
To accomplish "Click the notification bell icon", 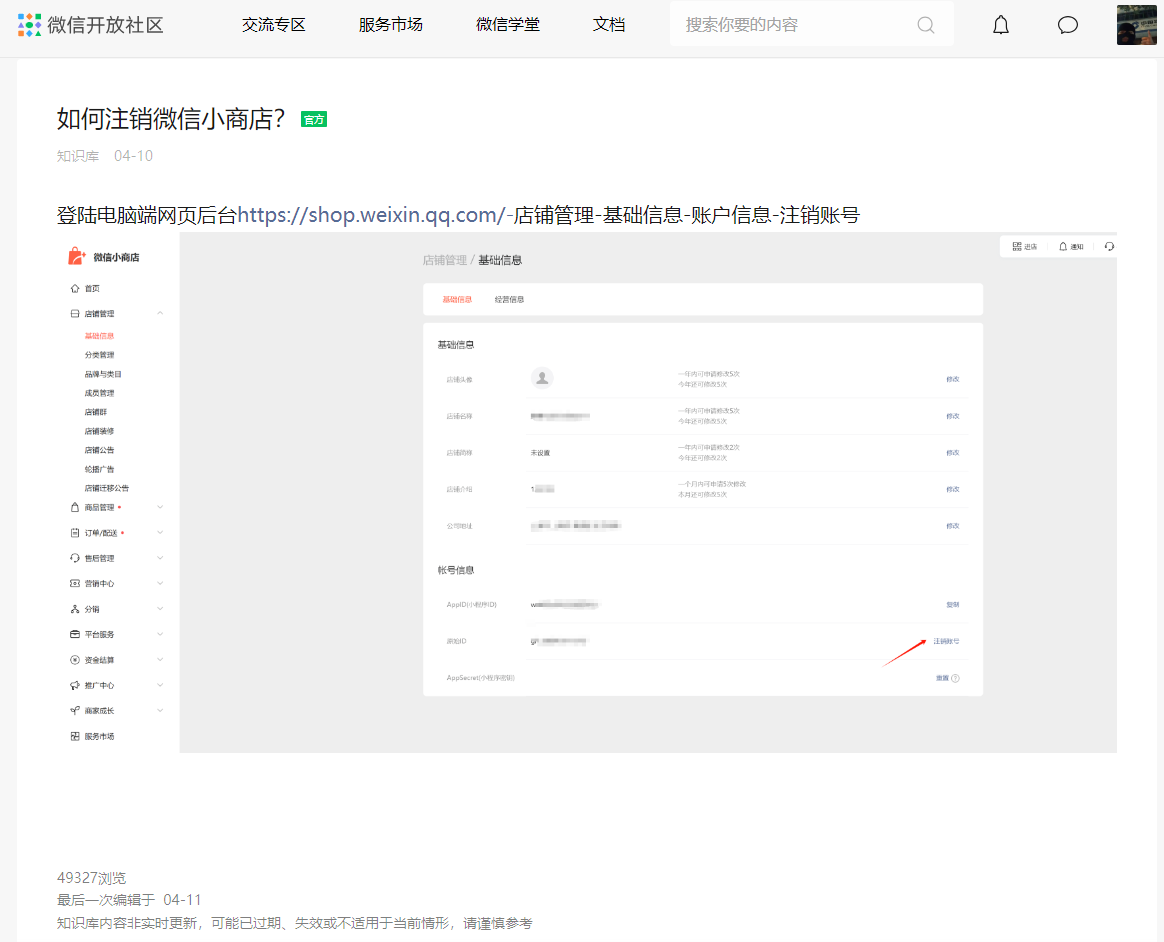I will click(x=1001, y=25).
